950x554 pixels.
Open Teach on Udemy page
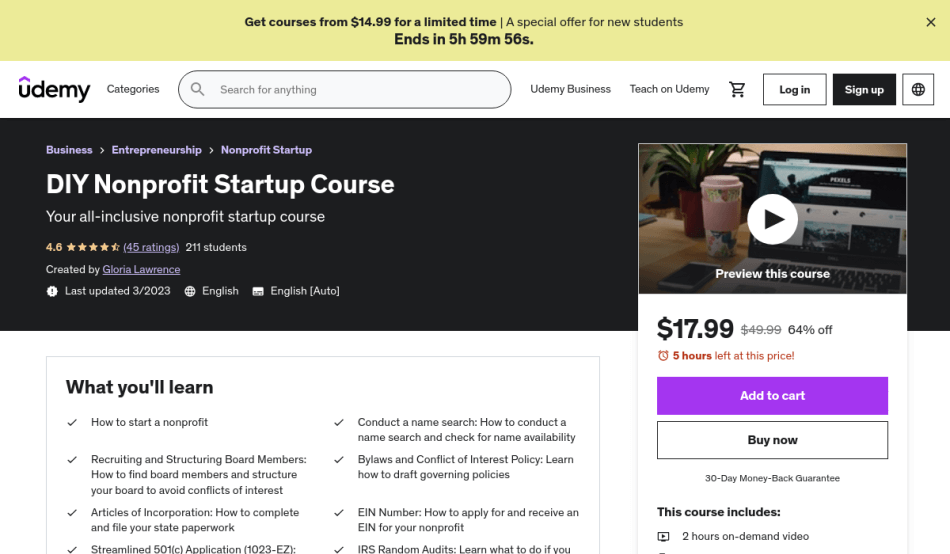[x=669, y=89]
